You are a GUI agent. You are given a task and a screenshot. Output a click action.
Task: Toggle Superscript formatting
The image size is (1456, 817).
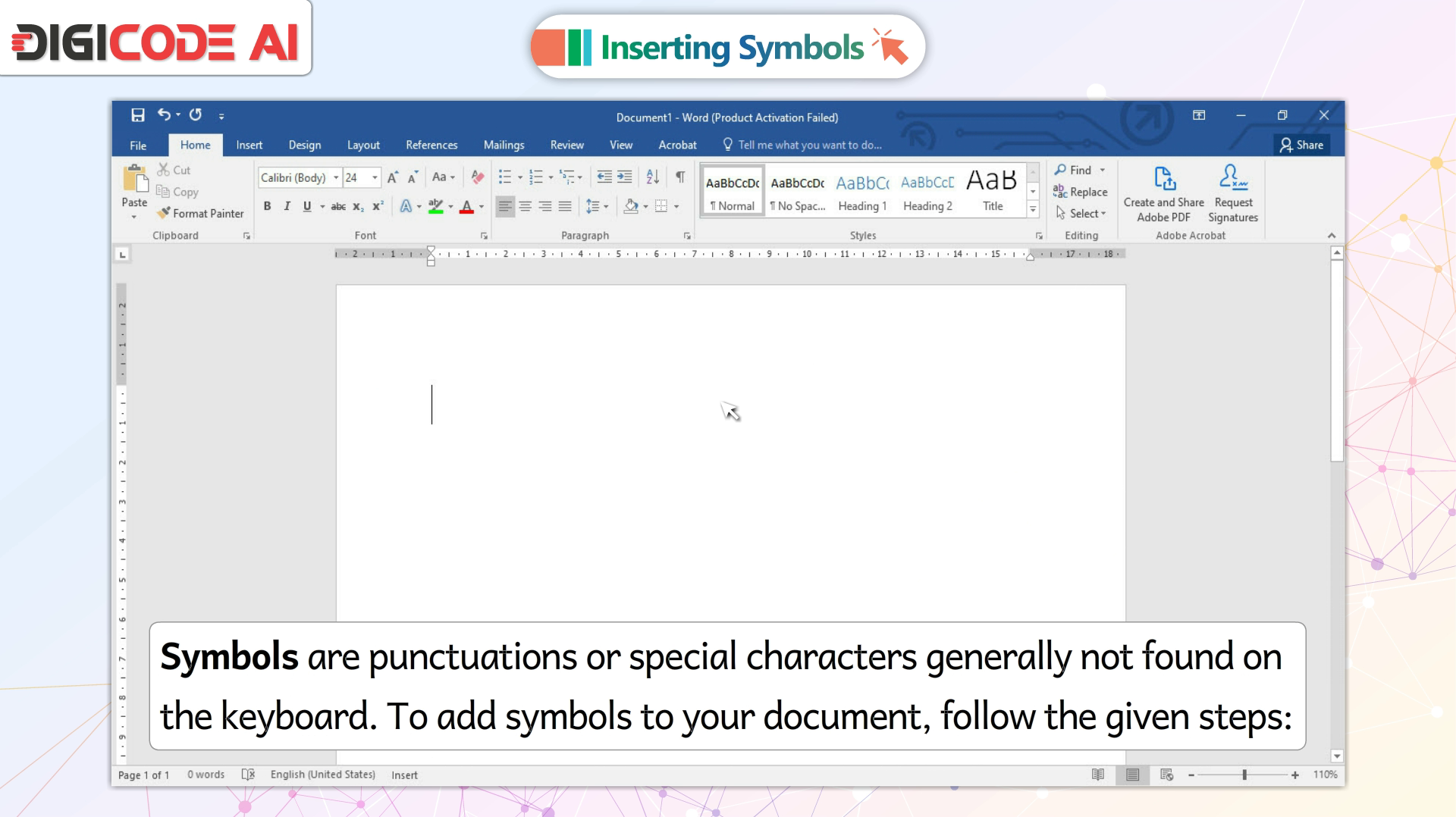pyautogui.click(x=378, y=206)
